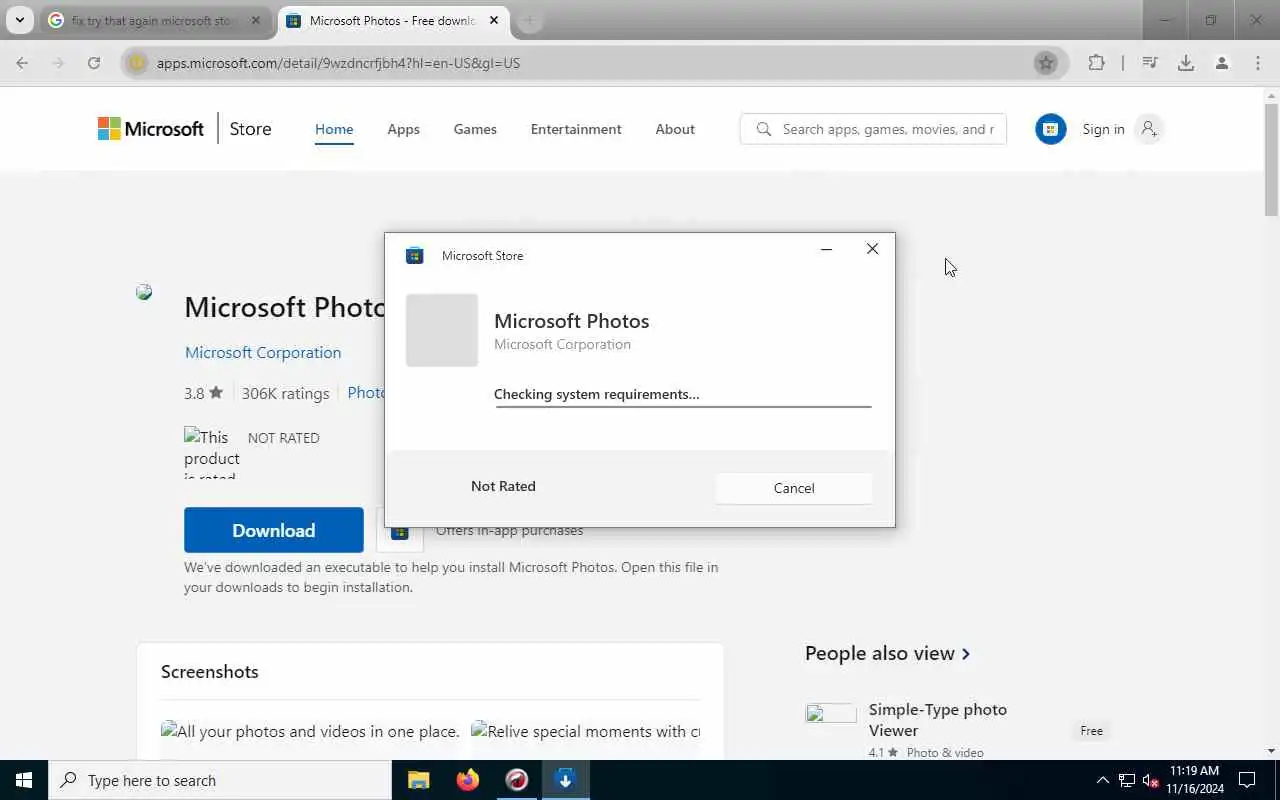The image size is (1280, 800).
Task: Cancel the Microsoft Photos installation
Action: click(794, 488)
